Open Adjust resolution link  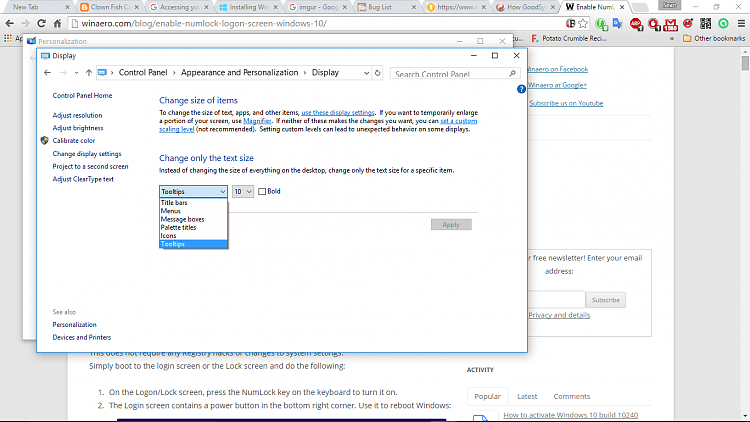pos(77,115)
